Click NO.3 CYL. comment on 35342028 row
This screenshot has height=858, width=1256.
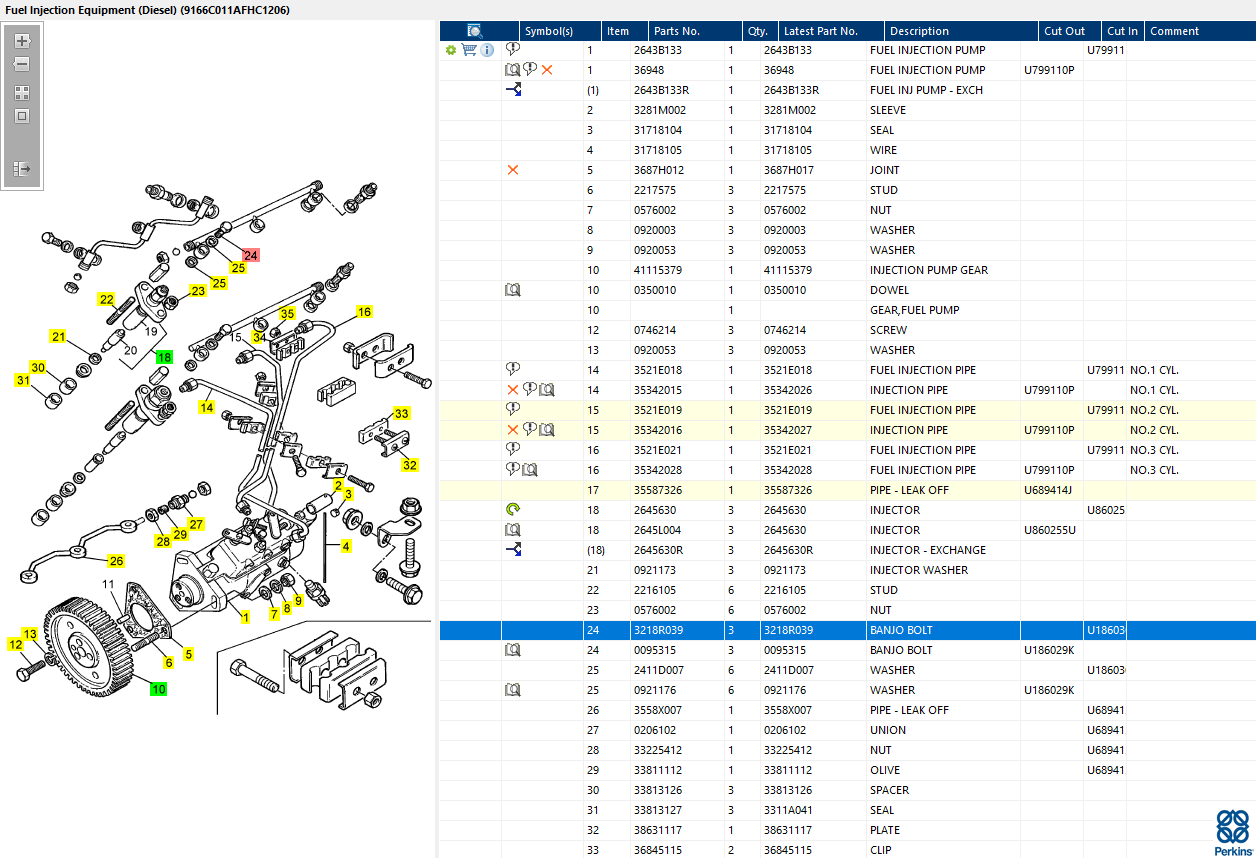[1154, 470]
